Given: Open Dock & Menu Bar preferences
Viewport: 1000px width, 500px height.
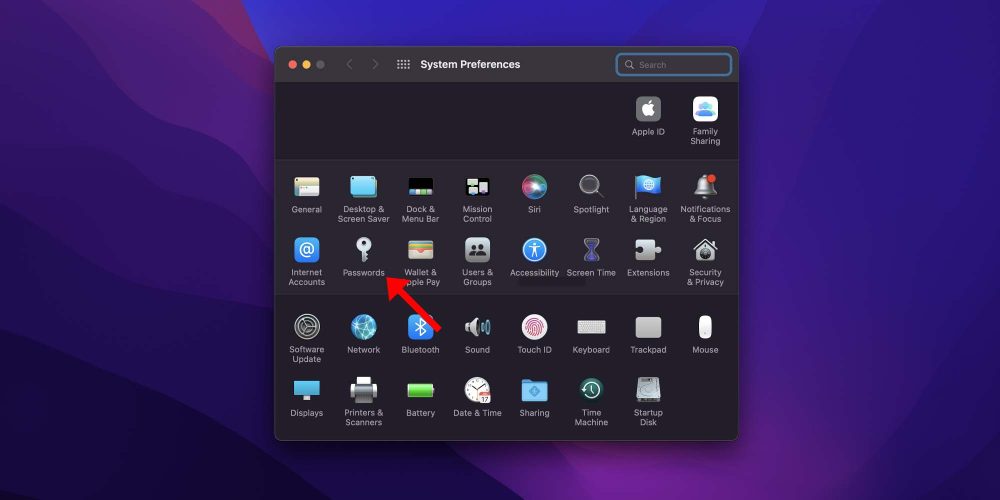Looking at the screenshot, I should (x=420, y=187).
